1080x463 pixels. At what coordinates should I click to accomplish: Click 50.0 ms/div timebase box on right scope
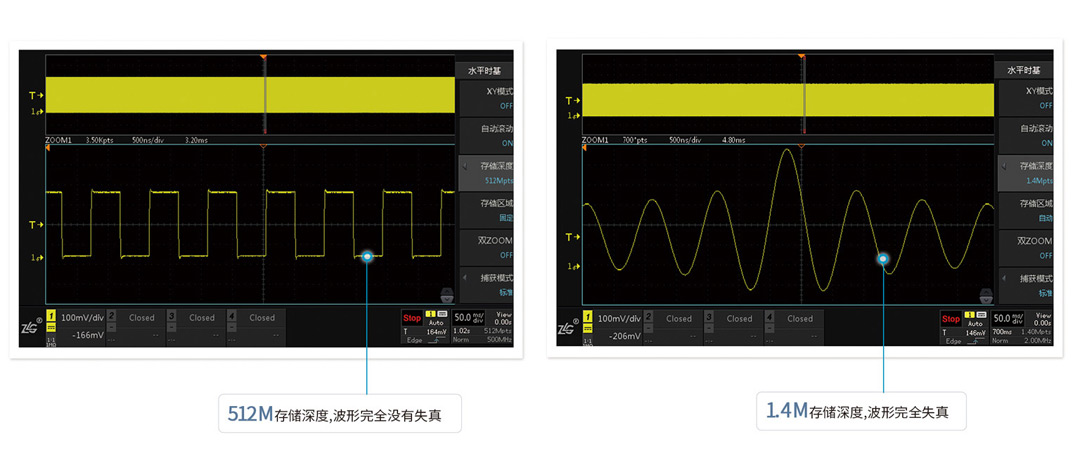(x=1008, y=318)
